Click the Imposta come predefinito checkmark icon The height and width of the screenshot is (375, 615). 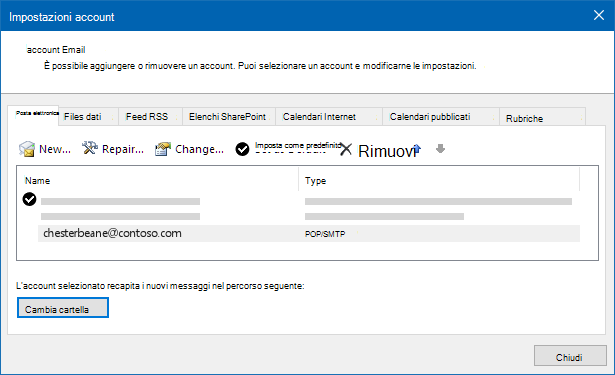(242, 149)
